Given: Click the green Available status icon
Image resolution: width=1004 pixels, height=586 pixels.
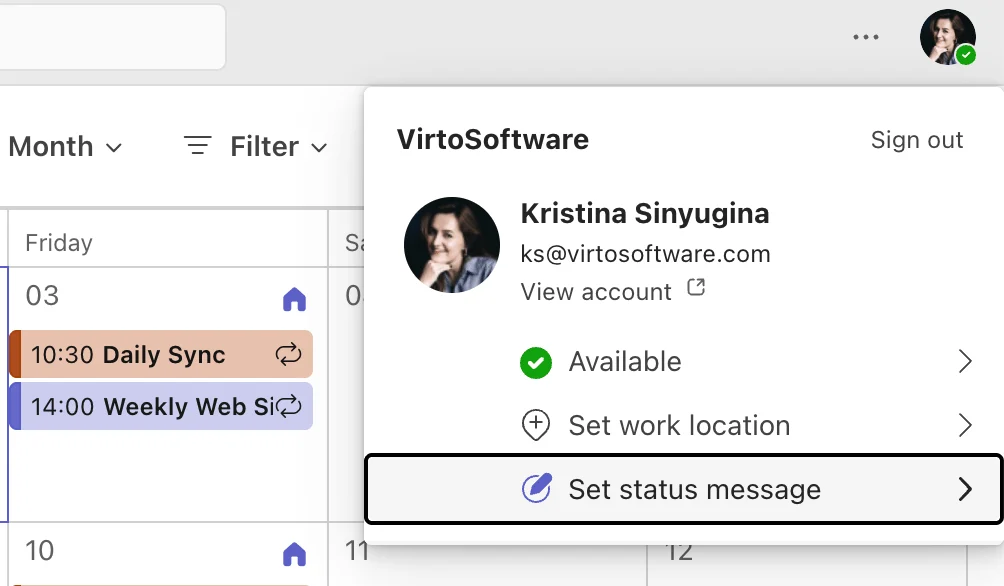Looking at the screenshot, I should [536, 362].
